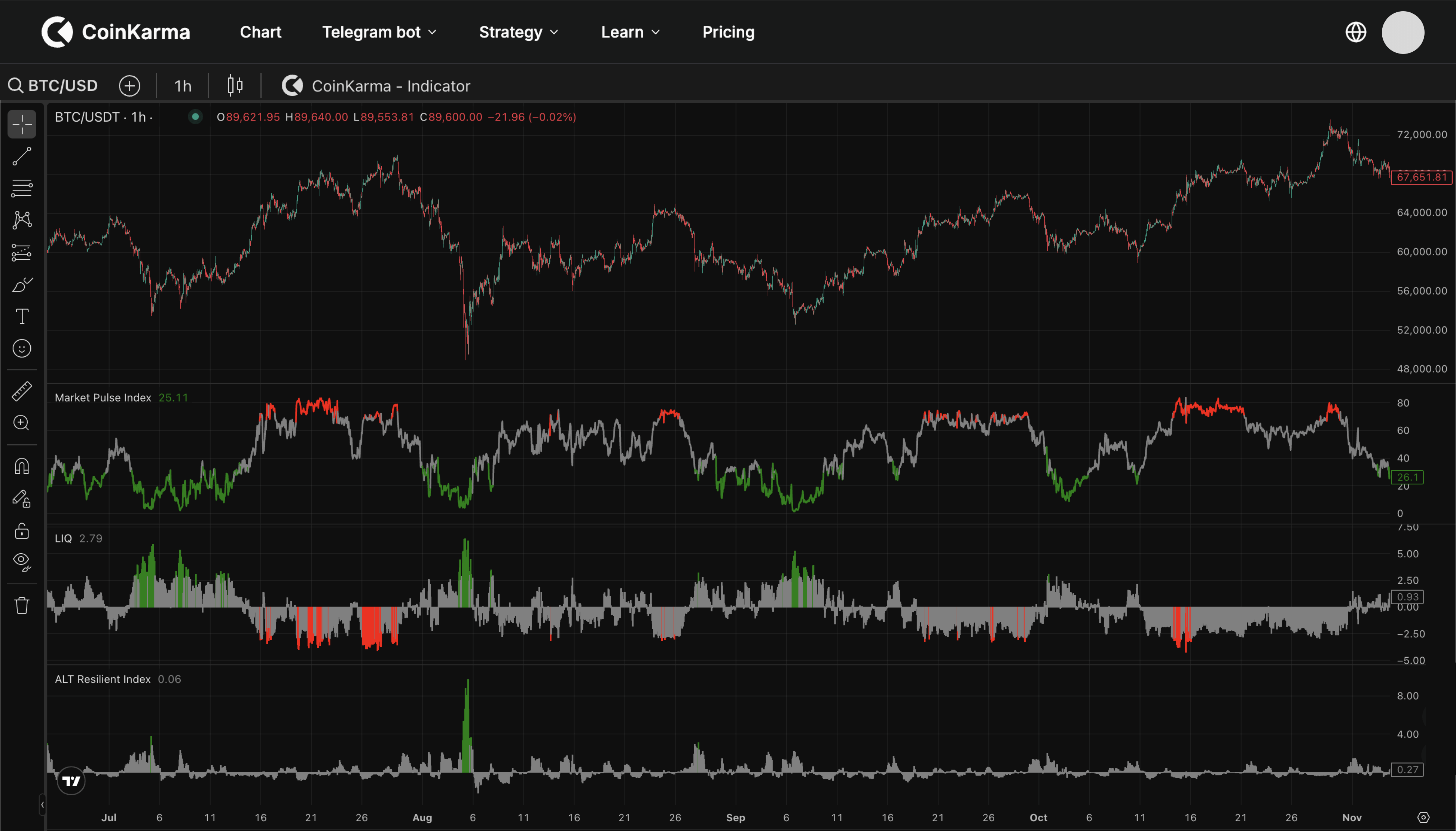Image resolution: width=1456 pixels, height=831 pixels.
Task: Select the text annotation tool
Action: click(22, 316)
